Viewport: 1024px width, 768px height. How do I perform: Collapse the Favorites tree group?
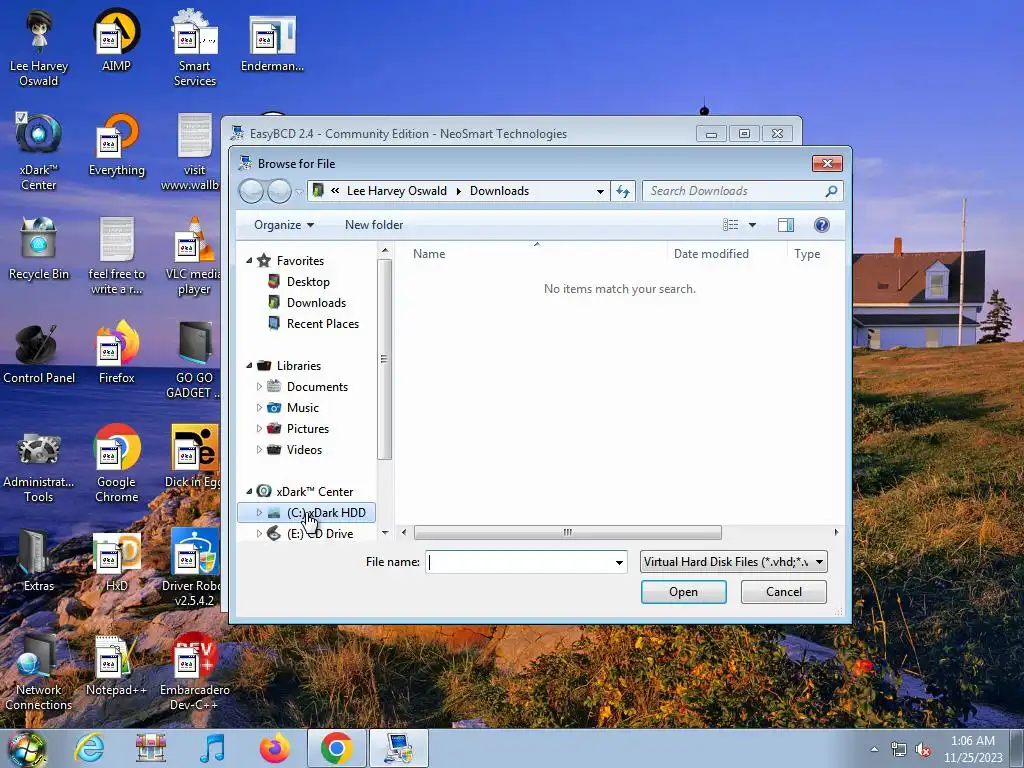pyautogui.click(x=249, y=261)
